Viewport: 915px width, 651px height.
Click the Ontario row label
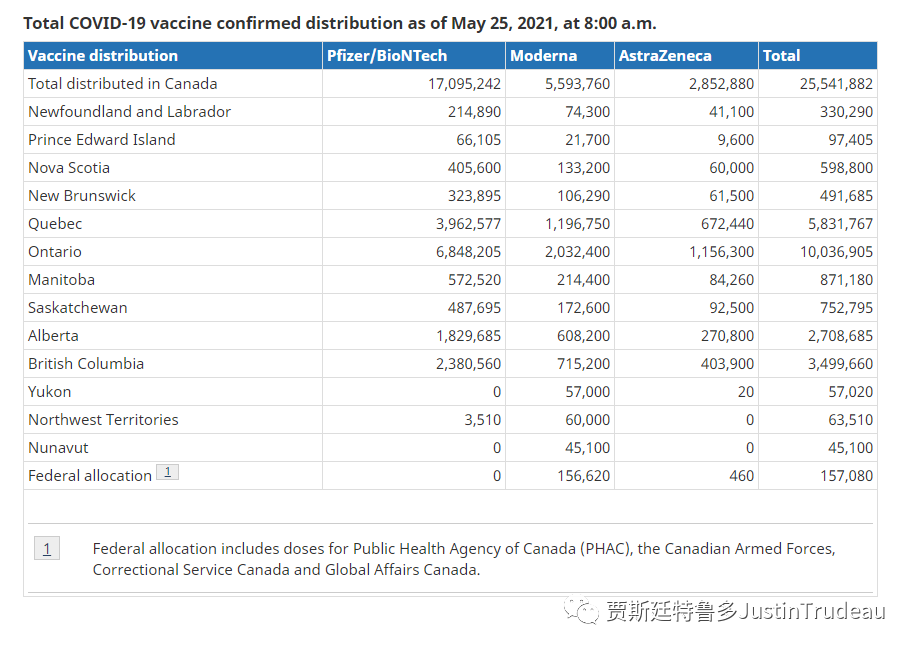55,251
